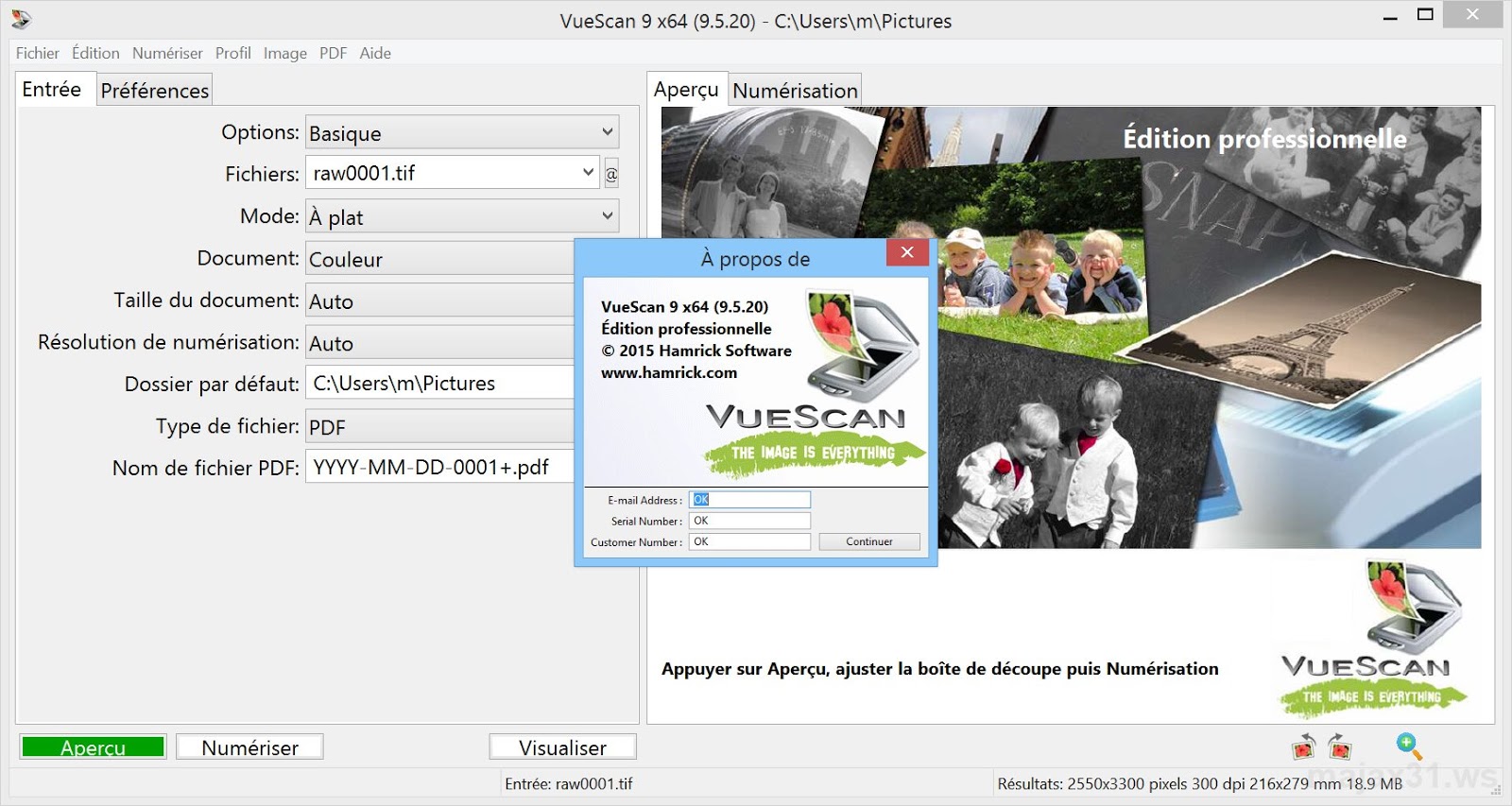1512x806 pixels.
Task: Click the Résultats status bar text
Action: [1200, 783]
